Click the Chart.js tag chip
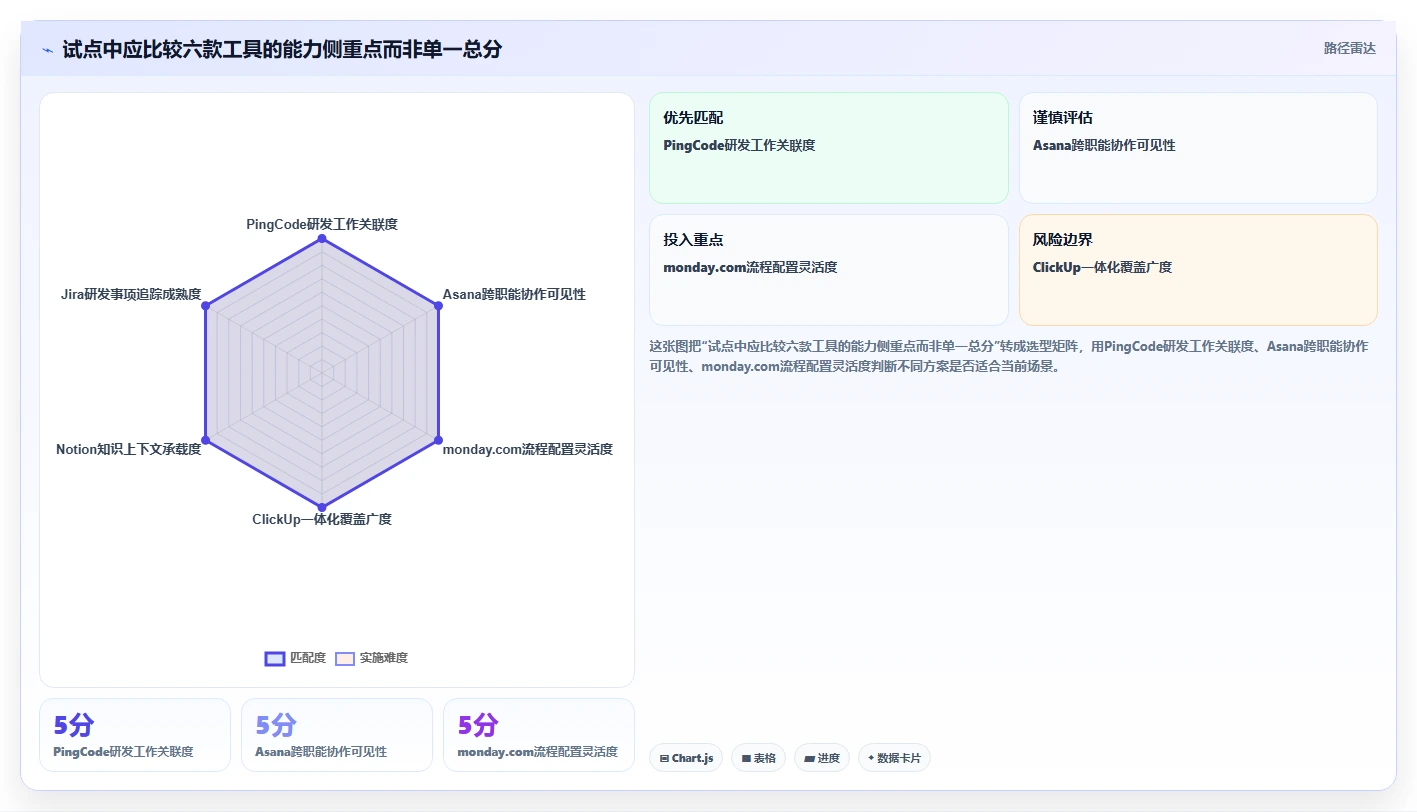 686,758
